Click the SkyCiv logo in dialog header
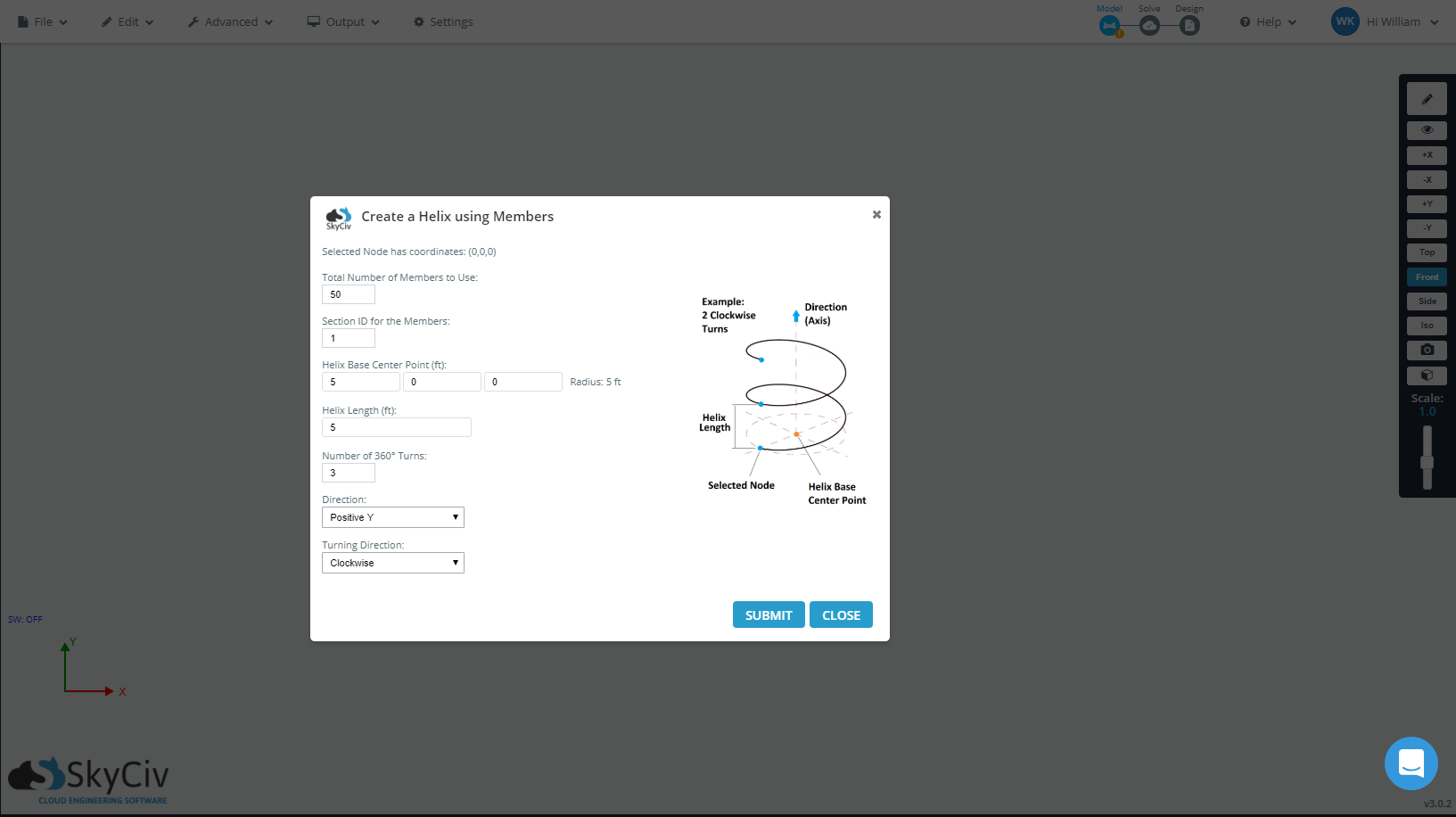Screen dimensions: 1456x817 tap(338, 219)
